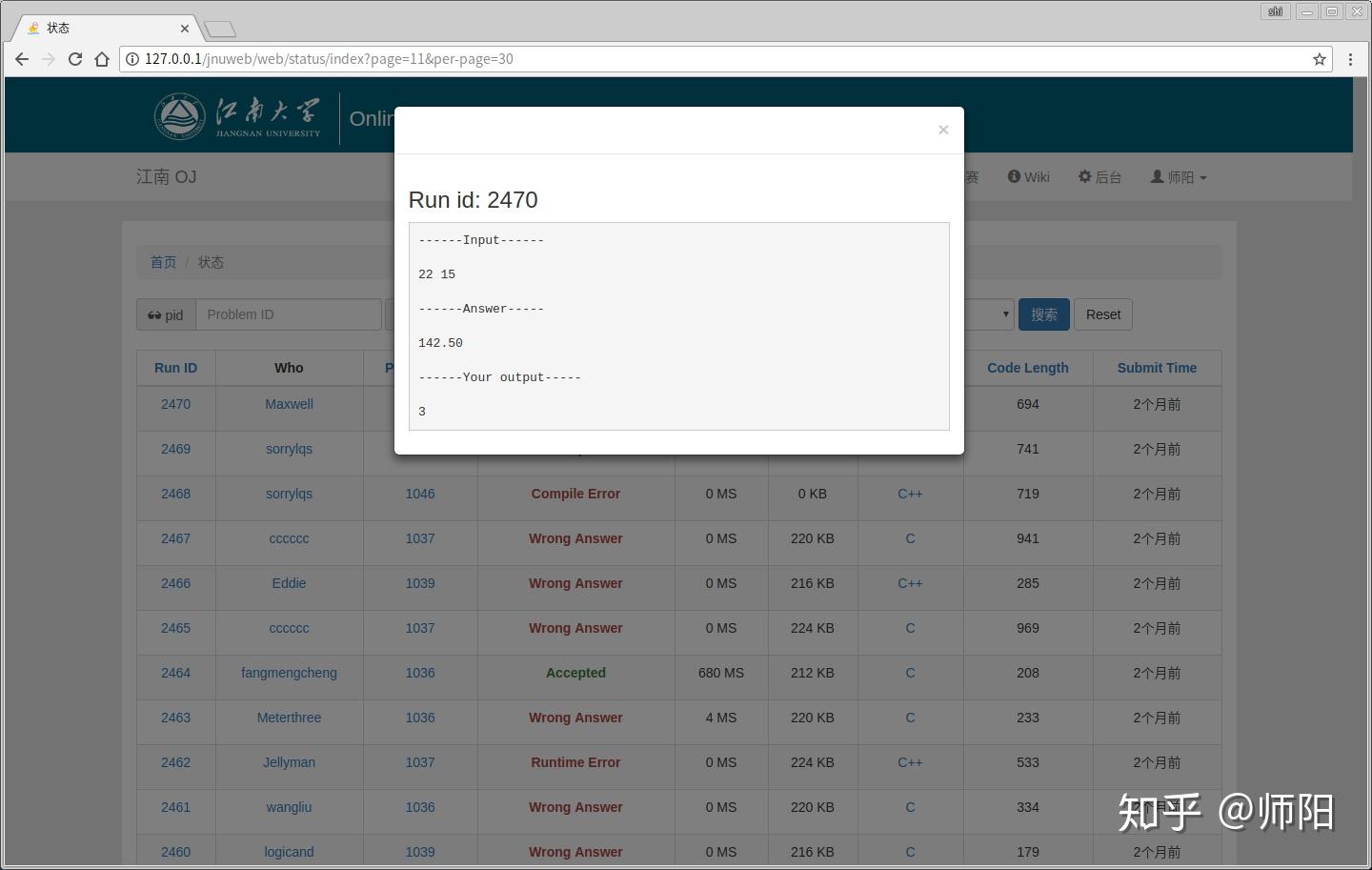This screenshot has width=1372, height=870.
Task: Sort by the Code Length column
Action: click(1028, 368)
